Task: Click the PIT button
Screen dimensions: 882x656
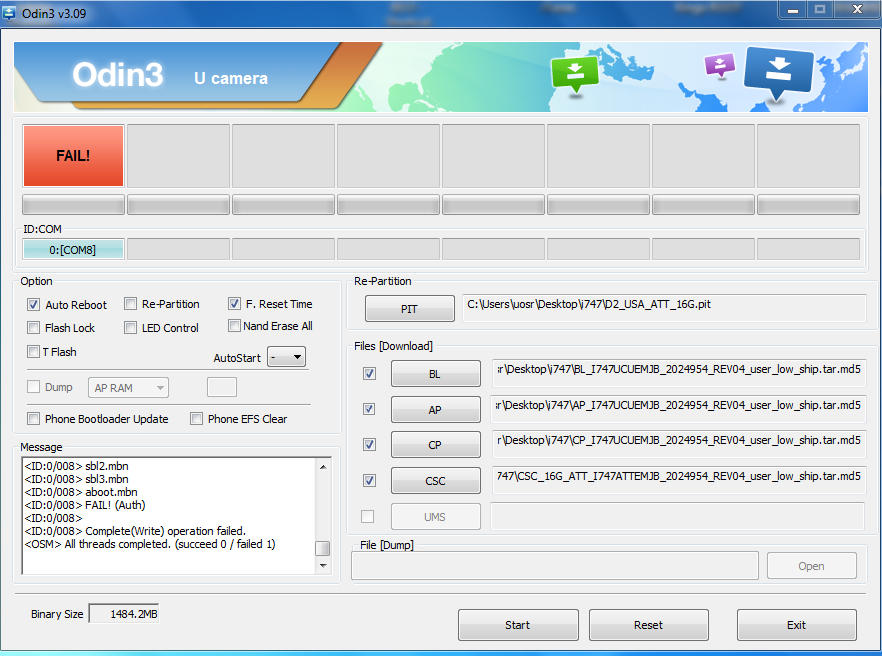Action: click(x=410, y=309)
